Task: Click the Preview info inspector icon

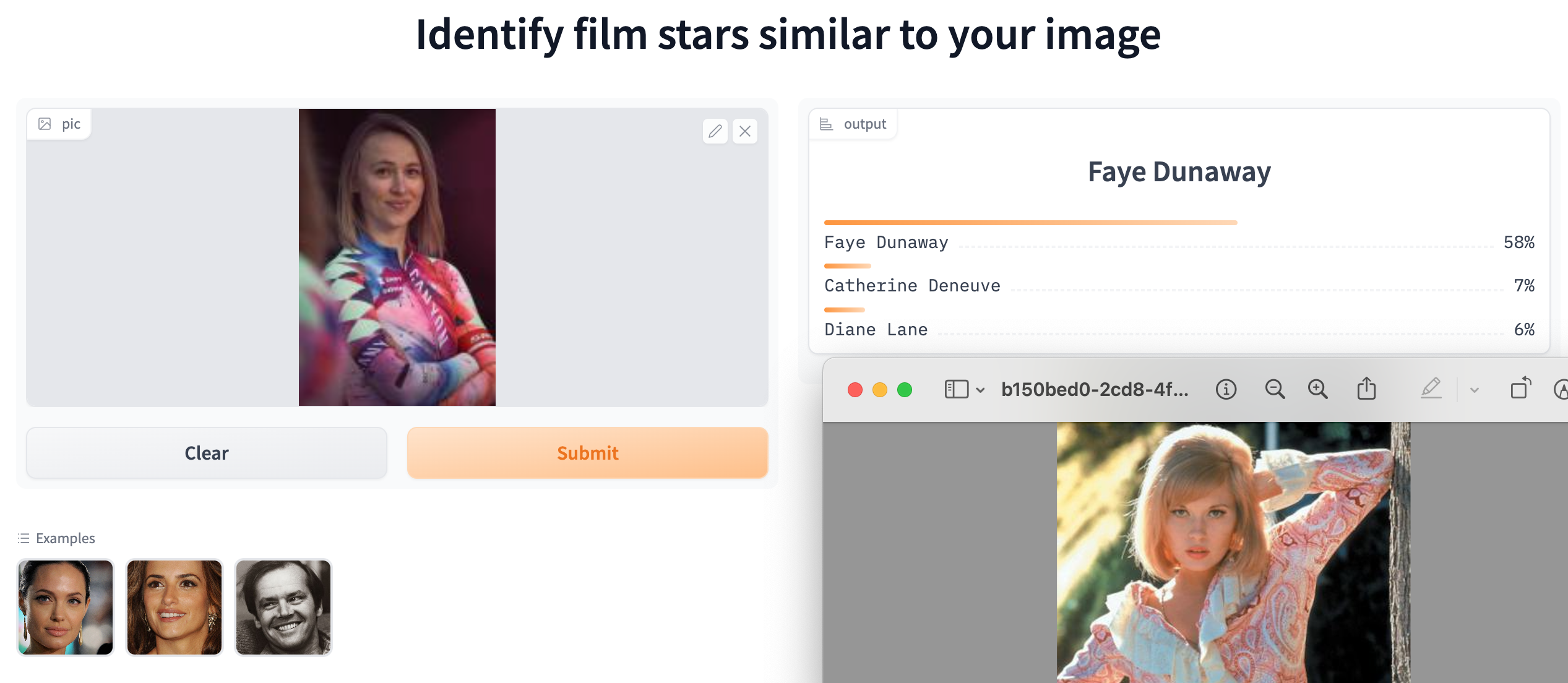Action: 1225,389
